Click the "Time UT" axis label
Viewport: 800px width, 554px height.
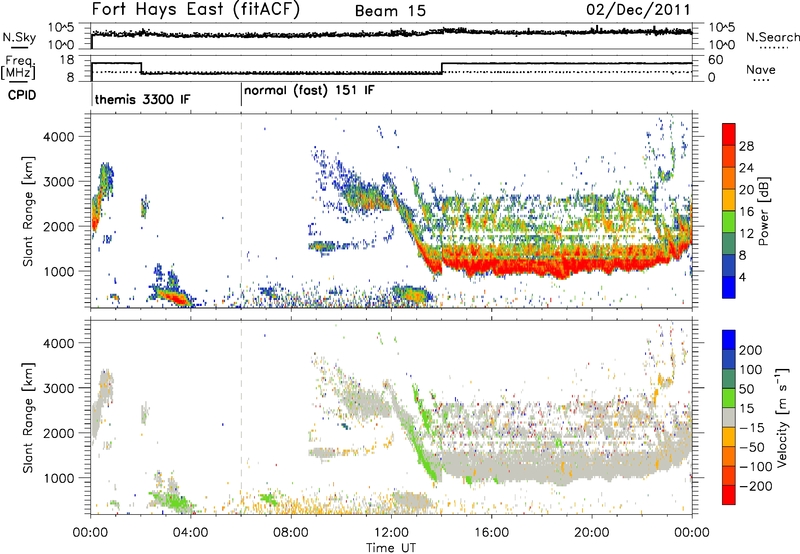point(391,547)
